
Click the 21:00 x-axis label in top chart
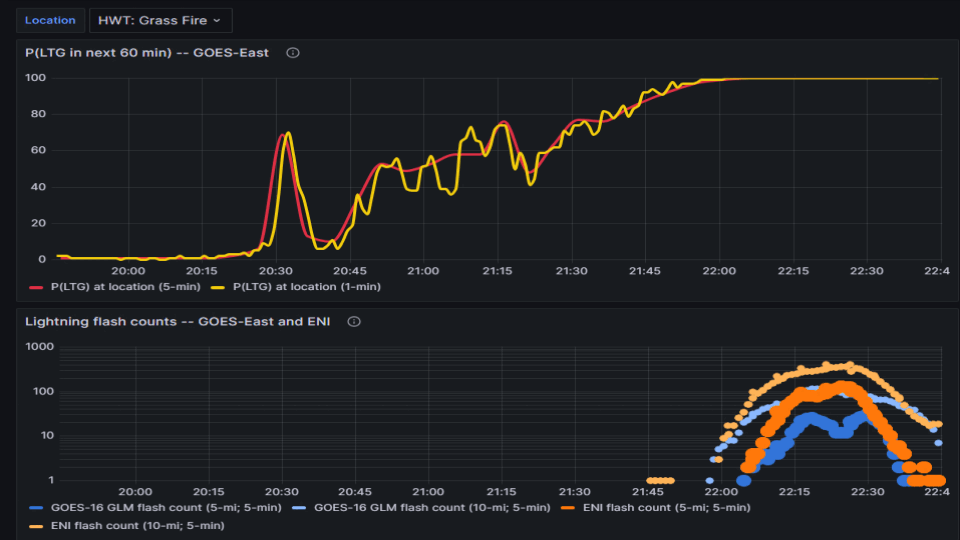click(x=423, y=271)
